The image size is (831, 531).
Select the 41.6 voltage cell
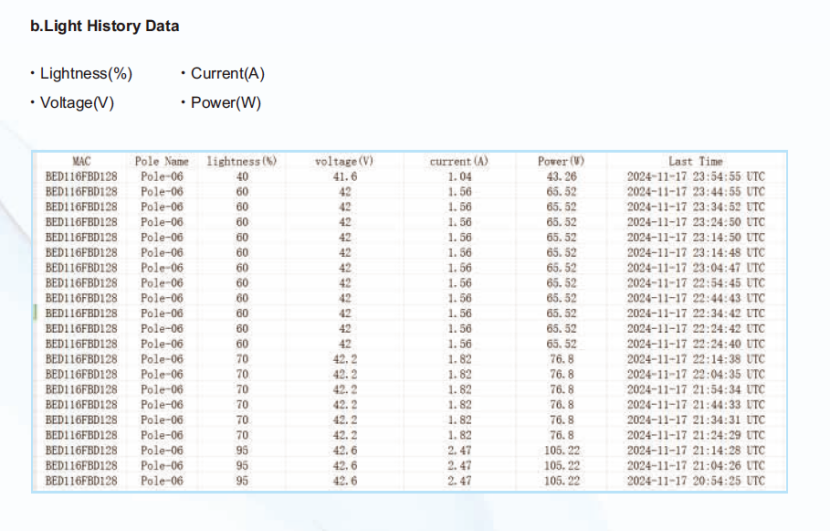click(344, 176)
